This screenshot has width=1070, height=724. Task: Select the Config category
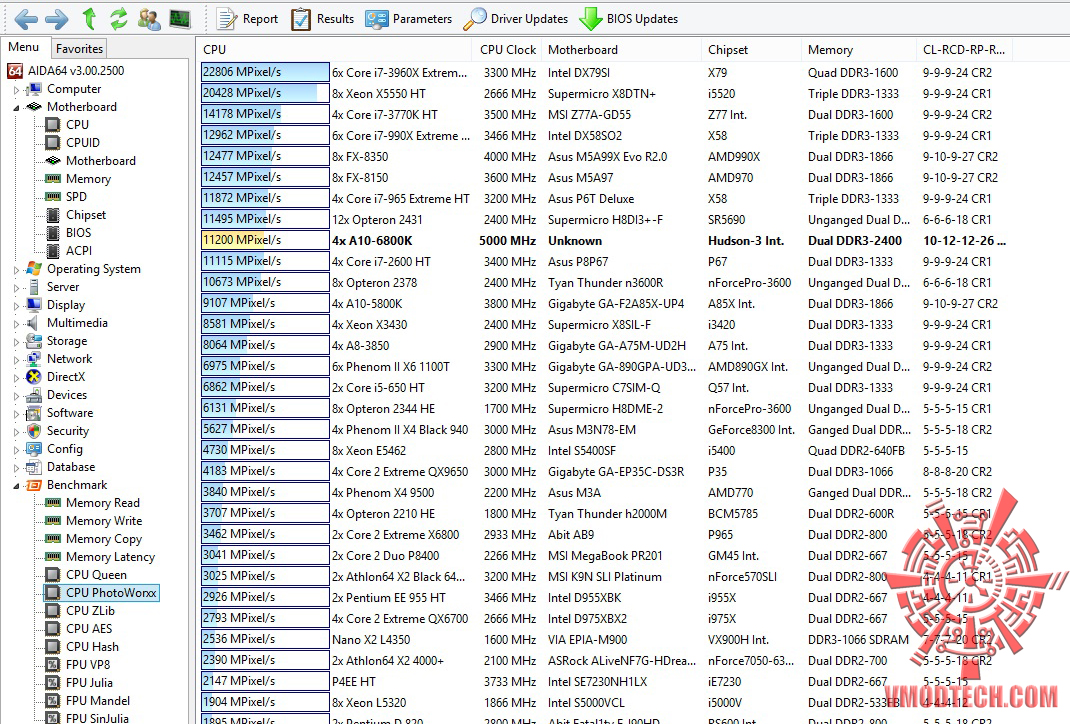point(64,448)
